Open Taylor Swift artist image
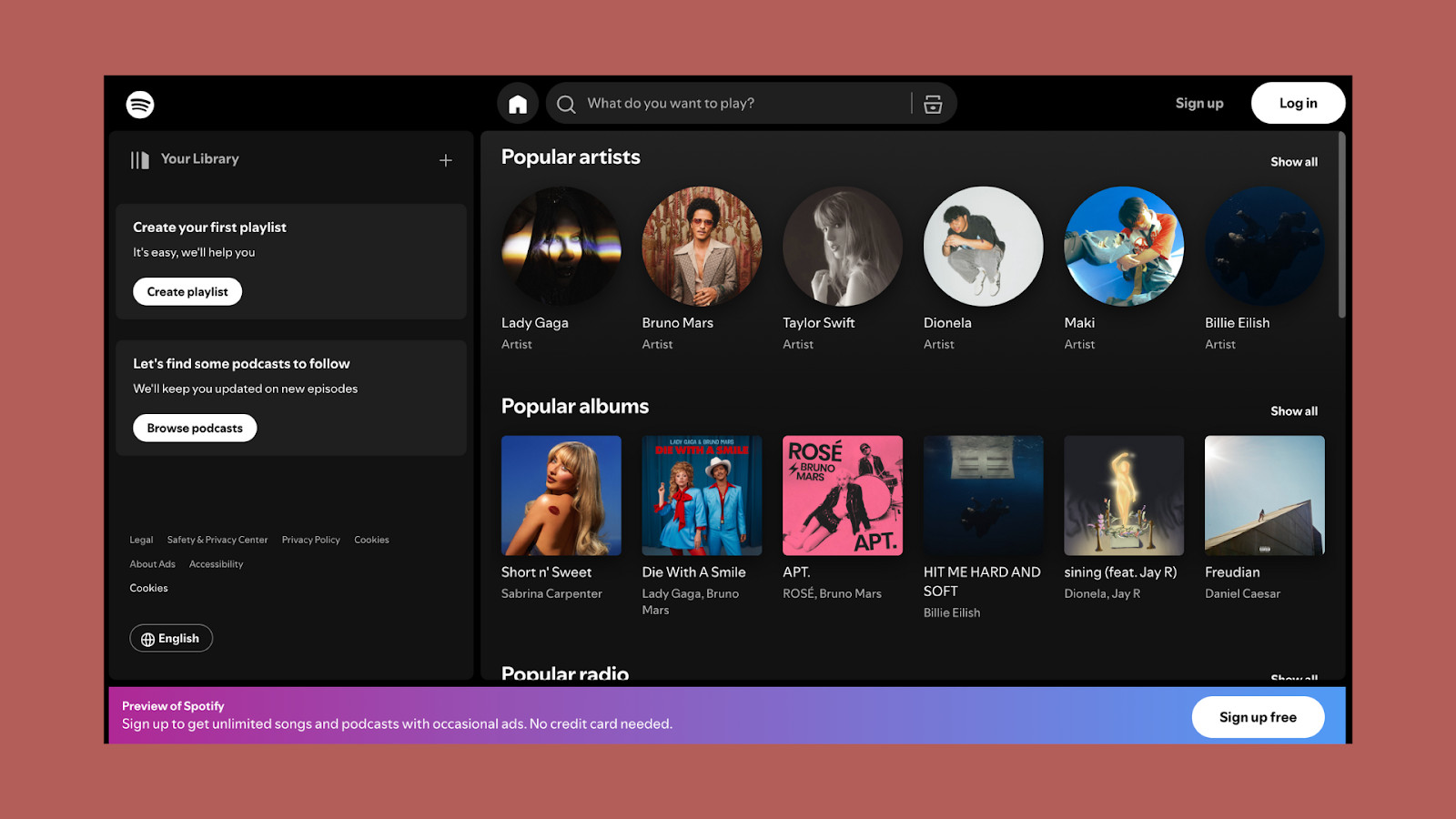1456x819 pixels. pos(843,247)
